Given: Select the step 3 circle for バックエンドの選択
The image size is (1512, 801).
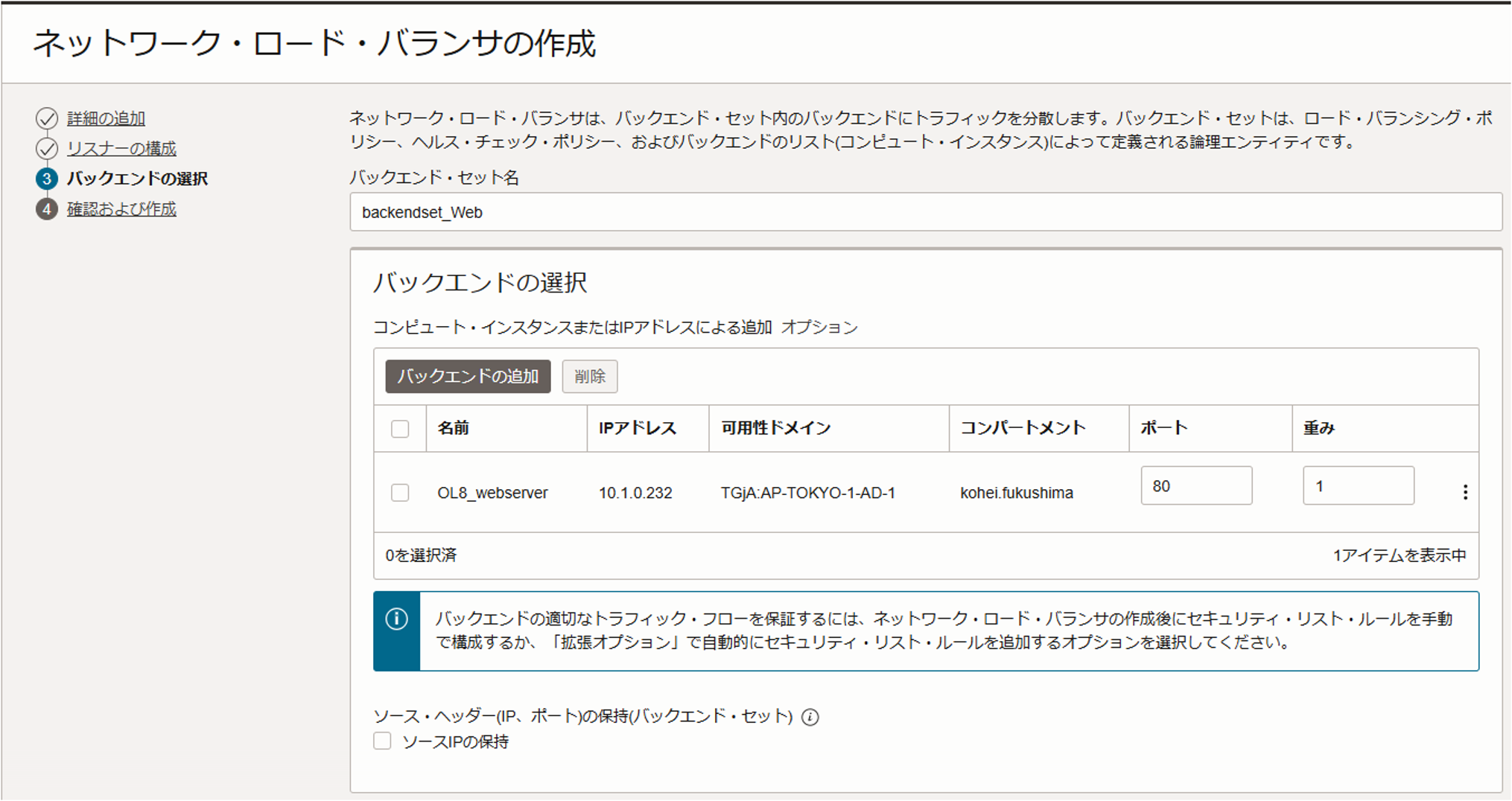Looking at the screenshot, I should point(47,179).
